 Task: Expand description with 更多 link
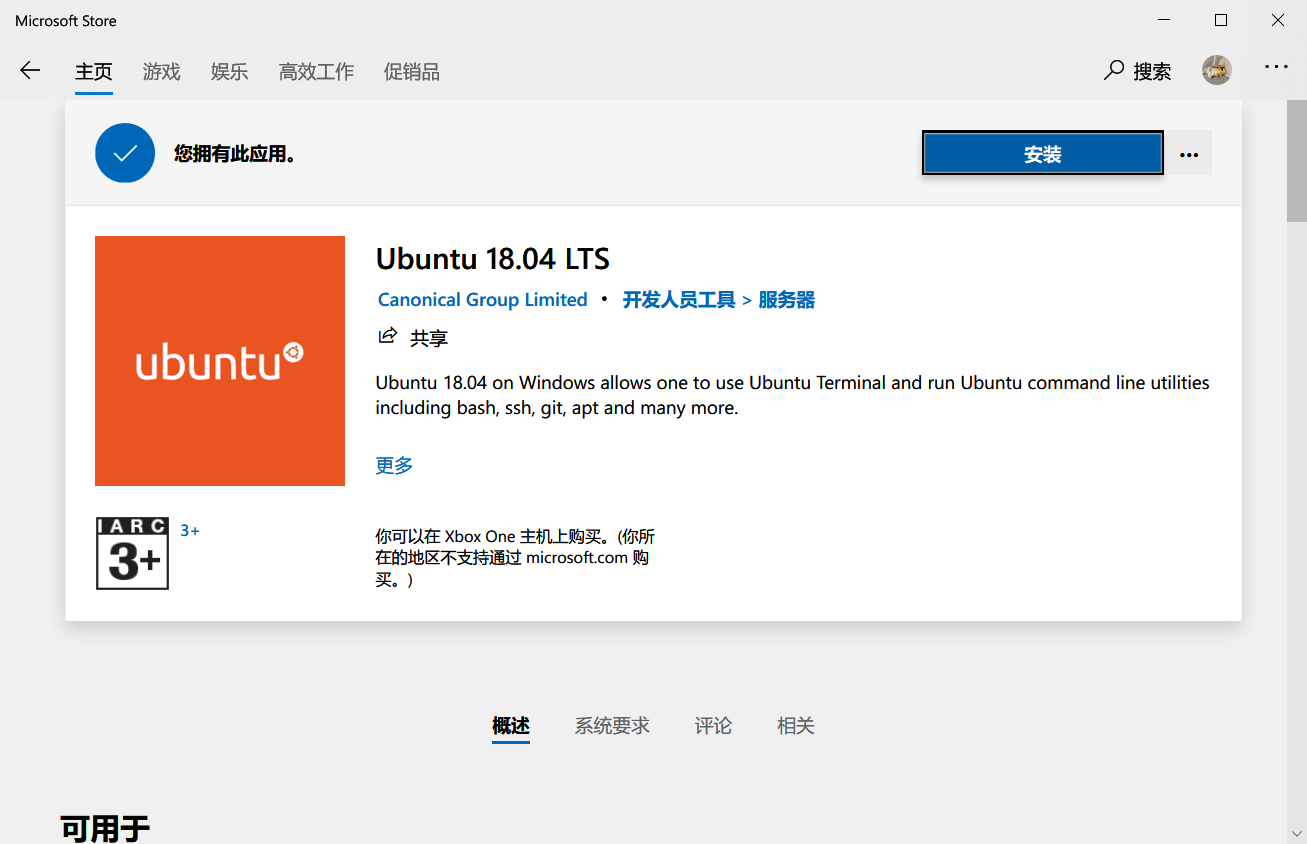click(x=394, y=465)
